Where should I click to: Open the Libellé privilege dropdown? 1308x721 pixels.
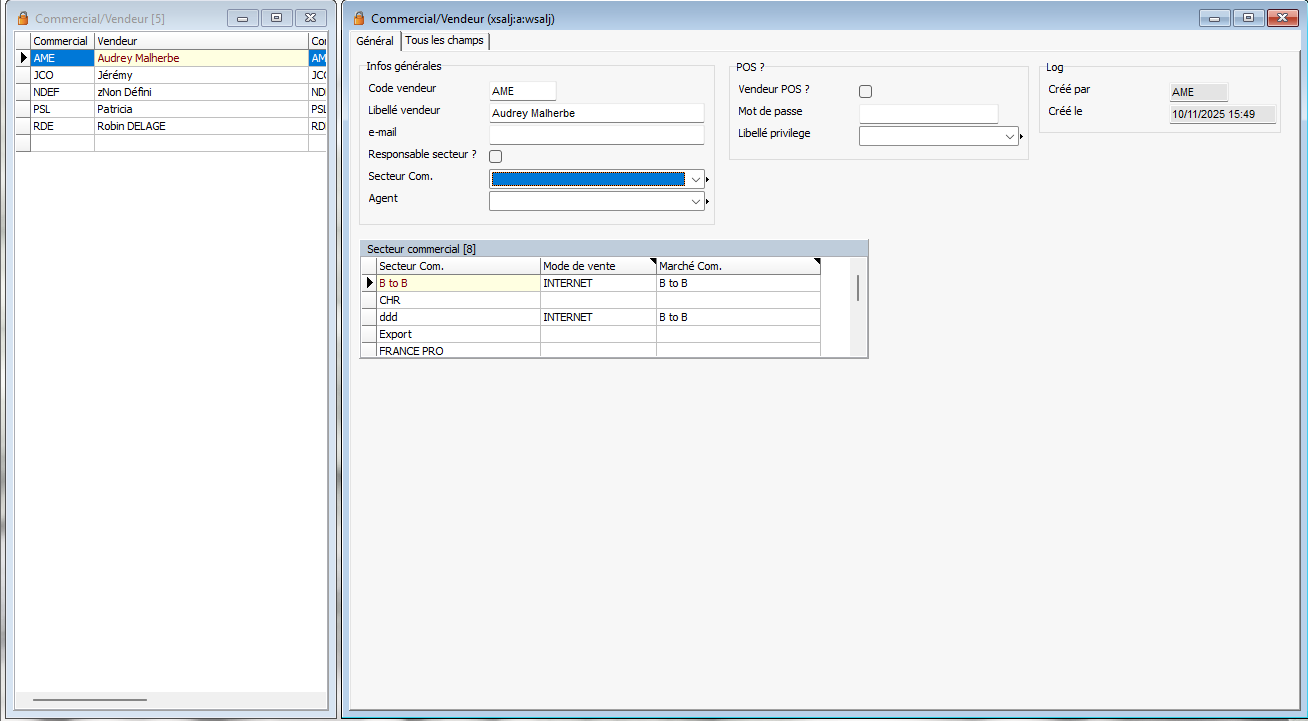pos(1010,137)
